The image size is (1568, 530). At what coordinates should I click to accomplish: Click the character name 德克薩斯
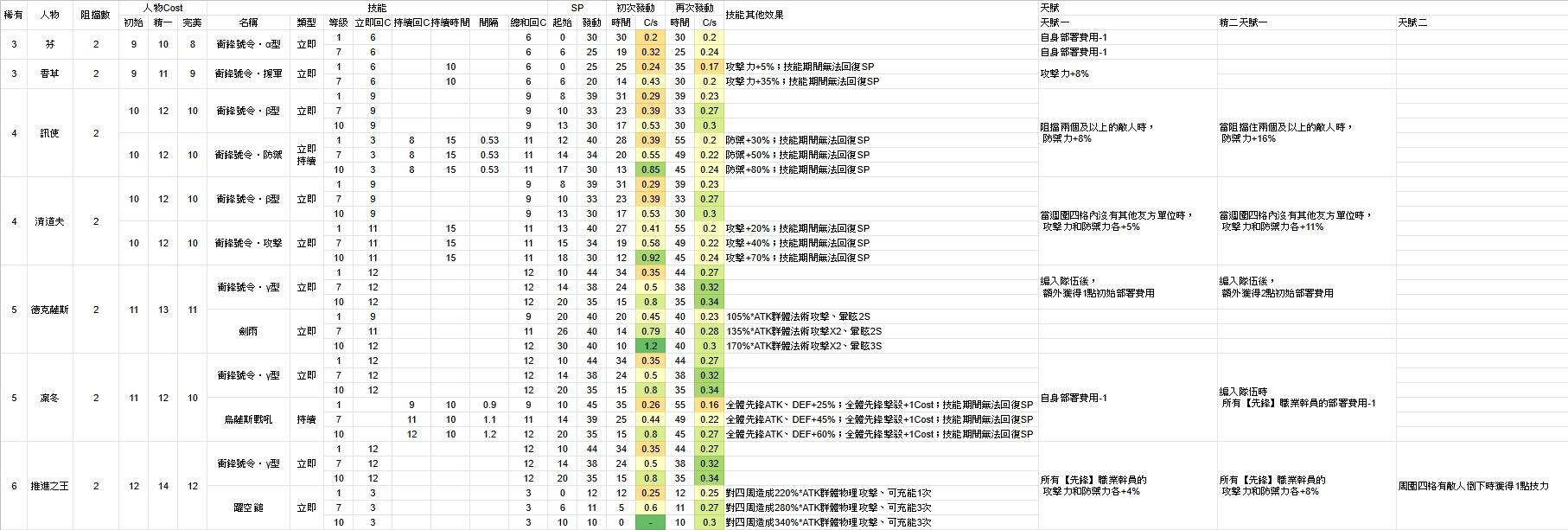[49, 310]
